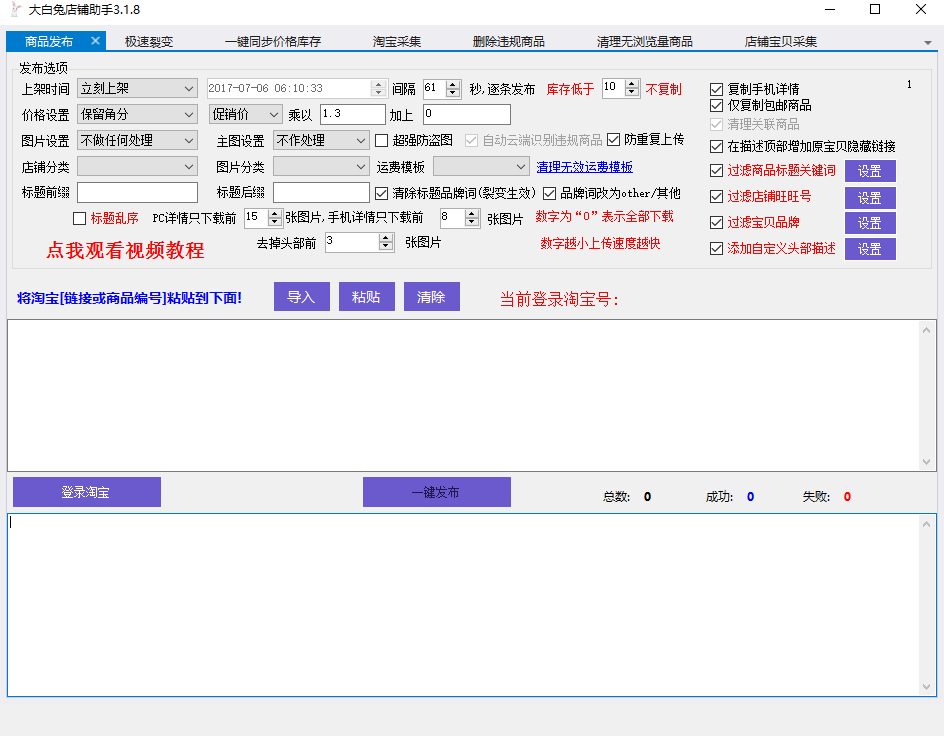Click the 导入 button

[x=301, y=296]
